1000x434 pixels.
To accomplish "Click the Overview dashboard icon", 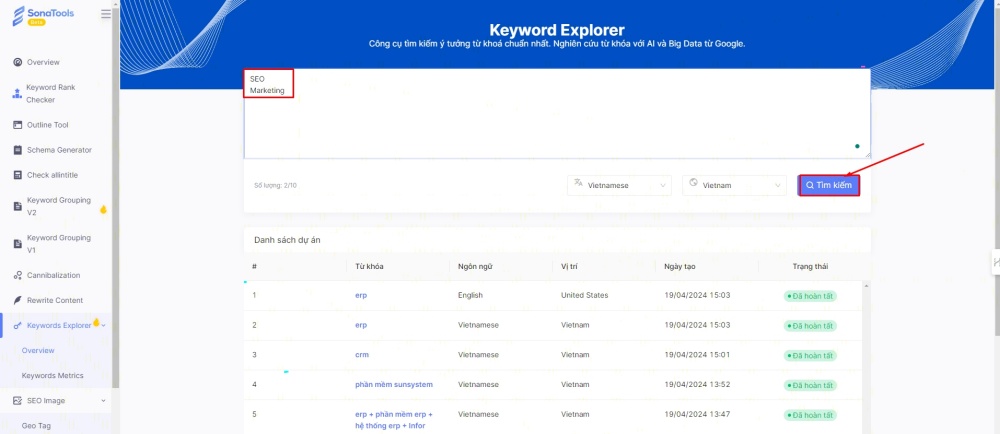I will point(18,62).
